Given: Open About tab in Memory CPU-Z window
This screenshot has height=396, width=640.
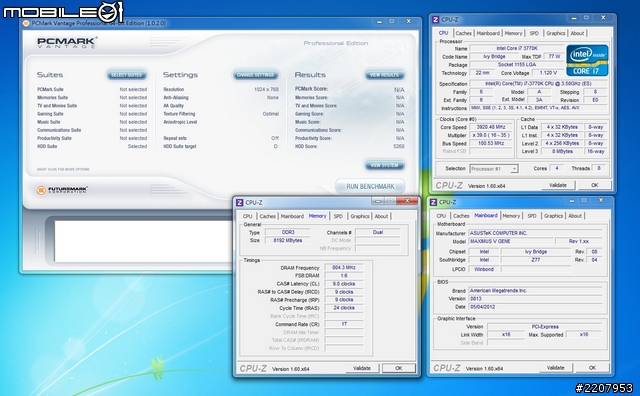Looking at the screenshot, I should tap(382, 216).
